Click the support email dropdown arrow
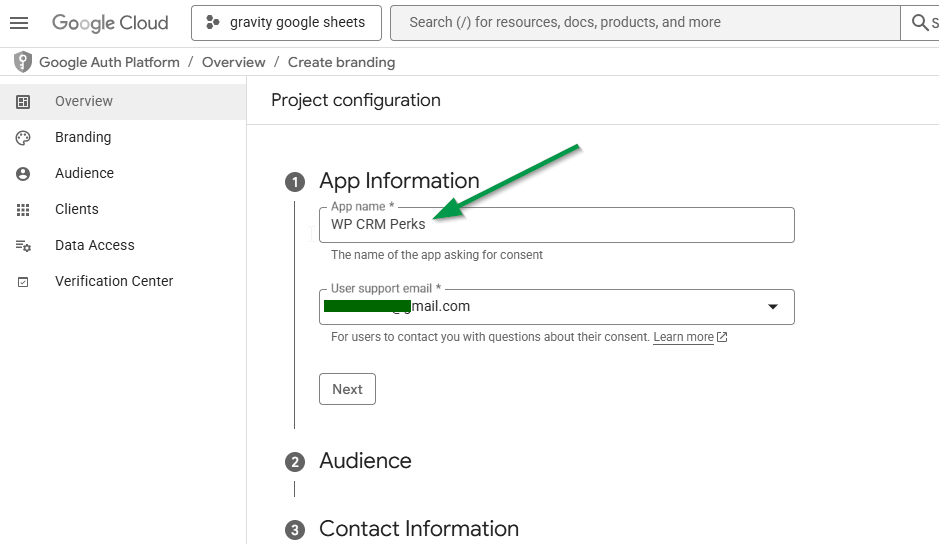 (773, 307)
